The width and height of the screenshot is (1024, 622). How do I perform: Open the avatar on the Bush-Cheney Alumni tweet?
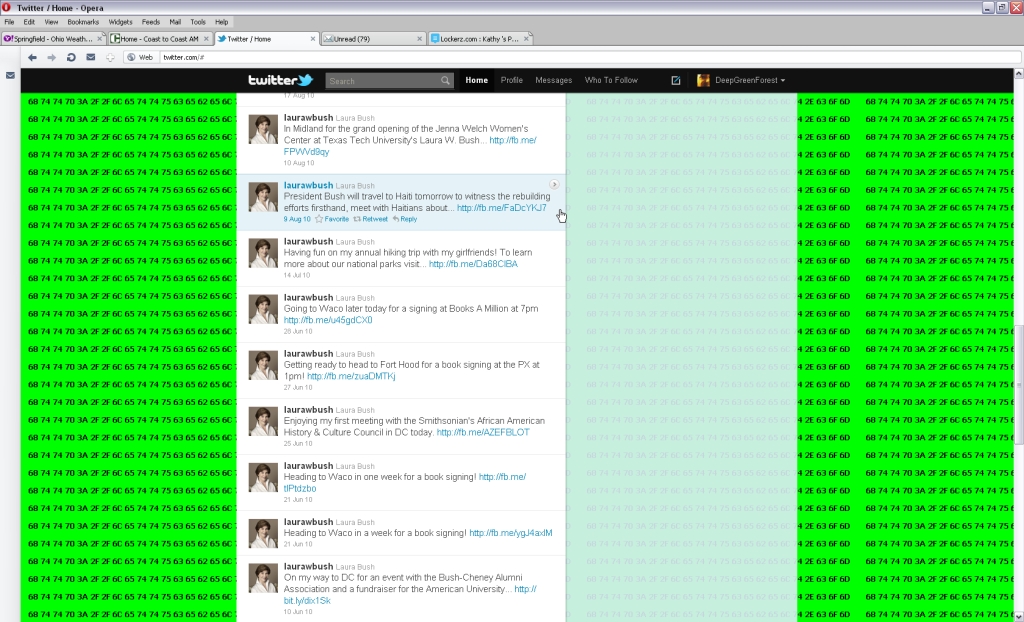263,578
